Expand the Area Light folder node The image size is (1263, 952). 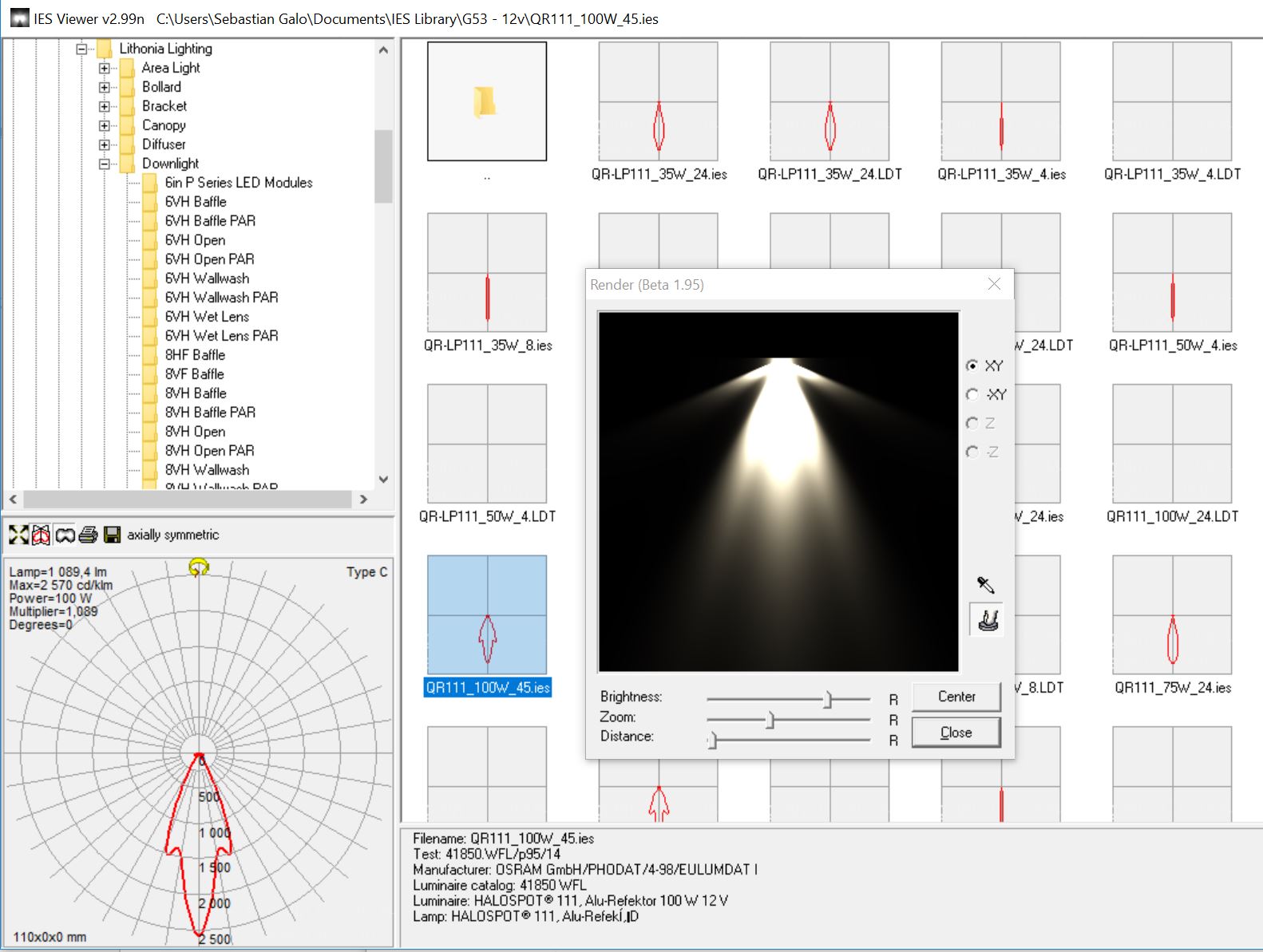pyautogui.click(x=104, y=68)
